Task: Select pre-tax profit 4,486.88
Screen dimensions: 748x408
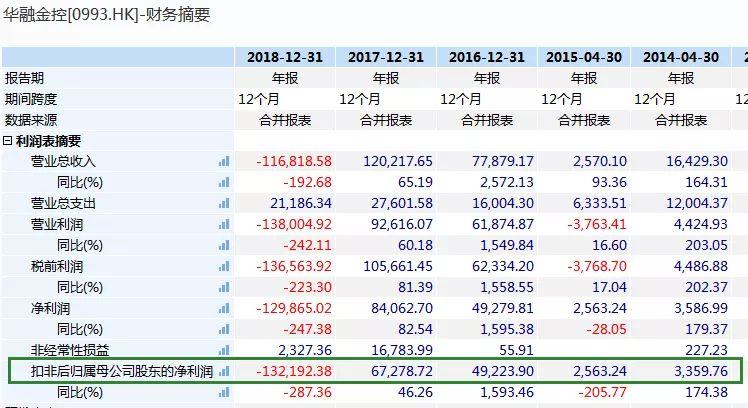Action: (x=701, y=266)
